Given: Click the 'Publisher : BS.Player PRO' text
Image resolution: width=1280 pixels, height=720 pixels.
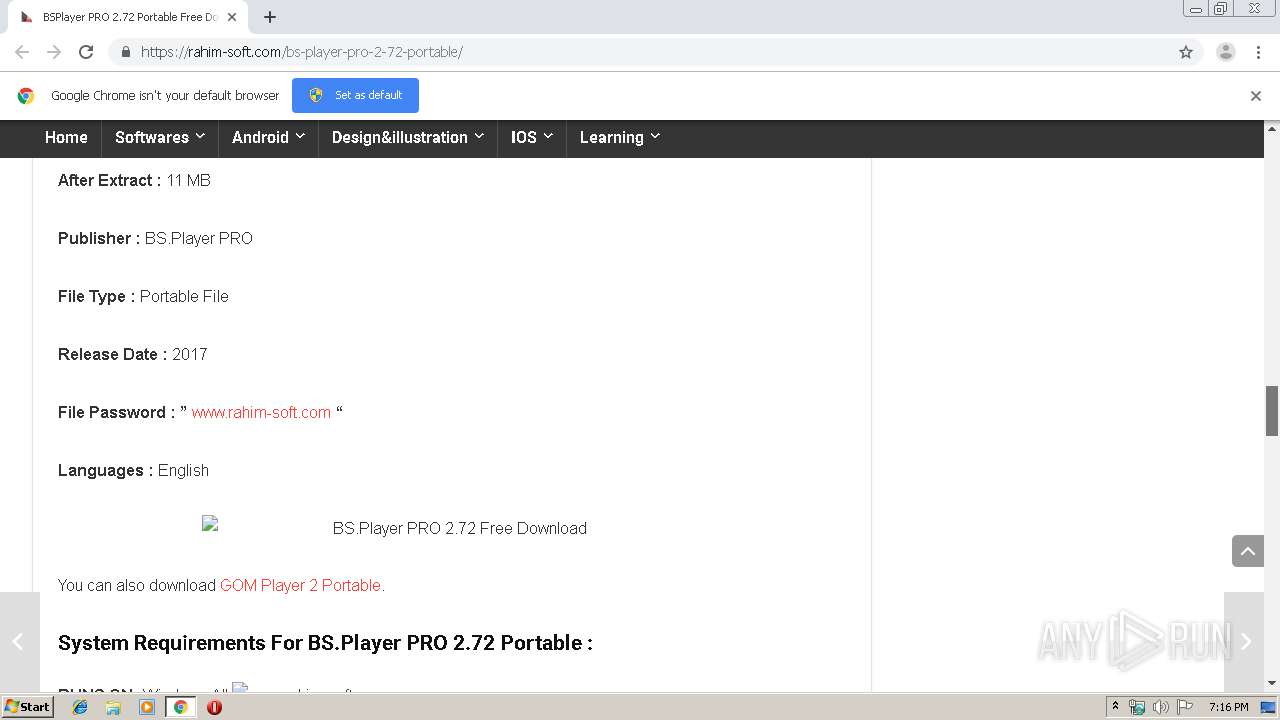Looking at the screenshot, I should pos(155,238).
